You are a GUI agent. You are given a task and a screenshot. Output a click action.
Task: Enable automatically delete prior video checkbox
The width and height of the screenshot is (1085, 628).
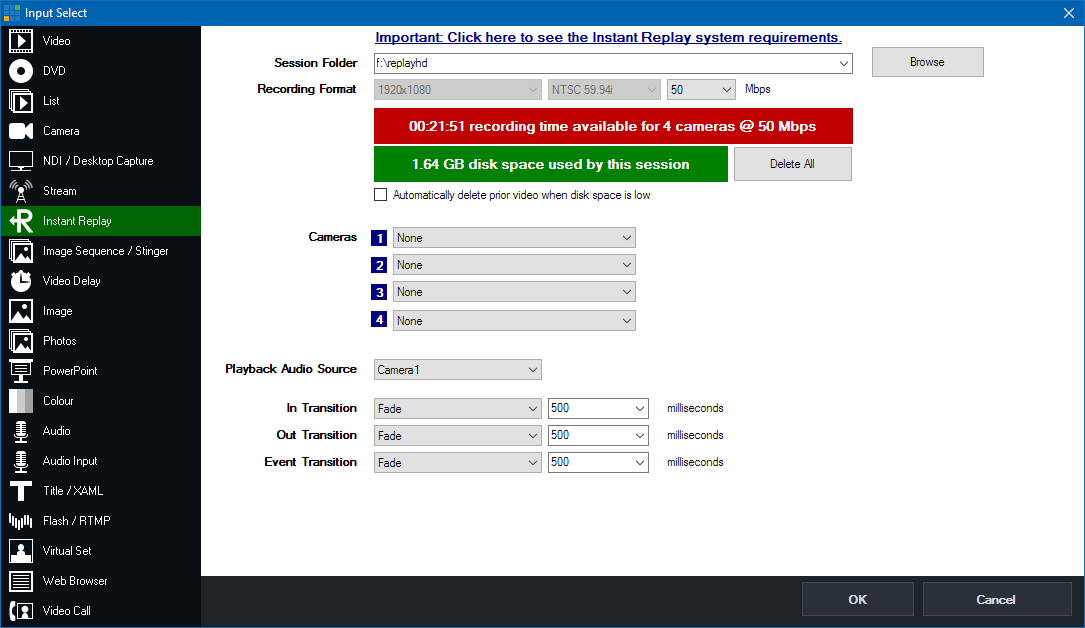pyautogui.click(x=380, y=195)
